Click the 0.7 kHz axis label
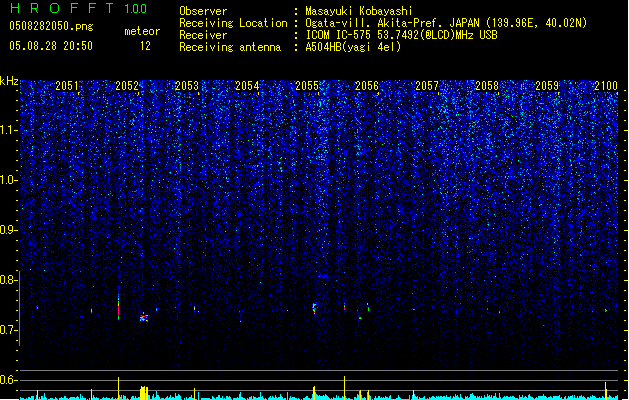The height and width of the screenshot is (400, 629). pos(8,330)
